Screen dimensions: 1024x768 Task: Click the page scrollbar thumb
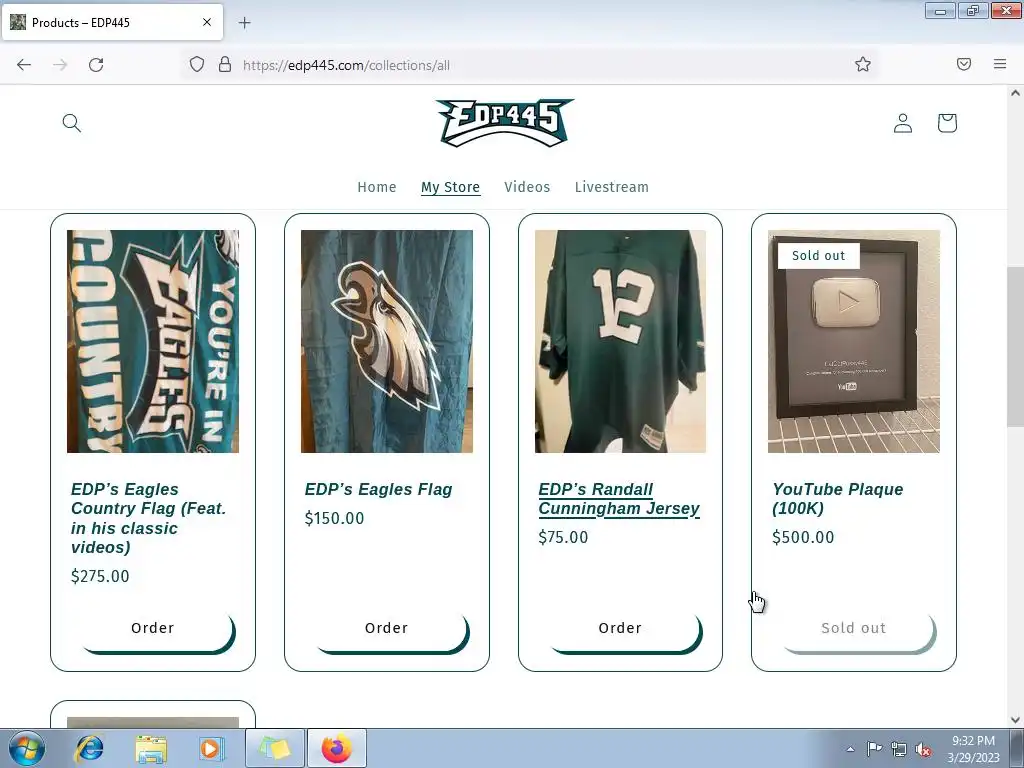(x=1015, y=346)
